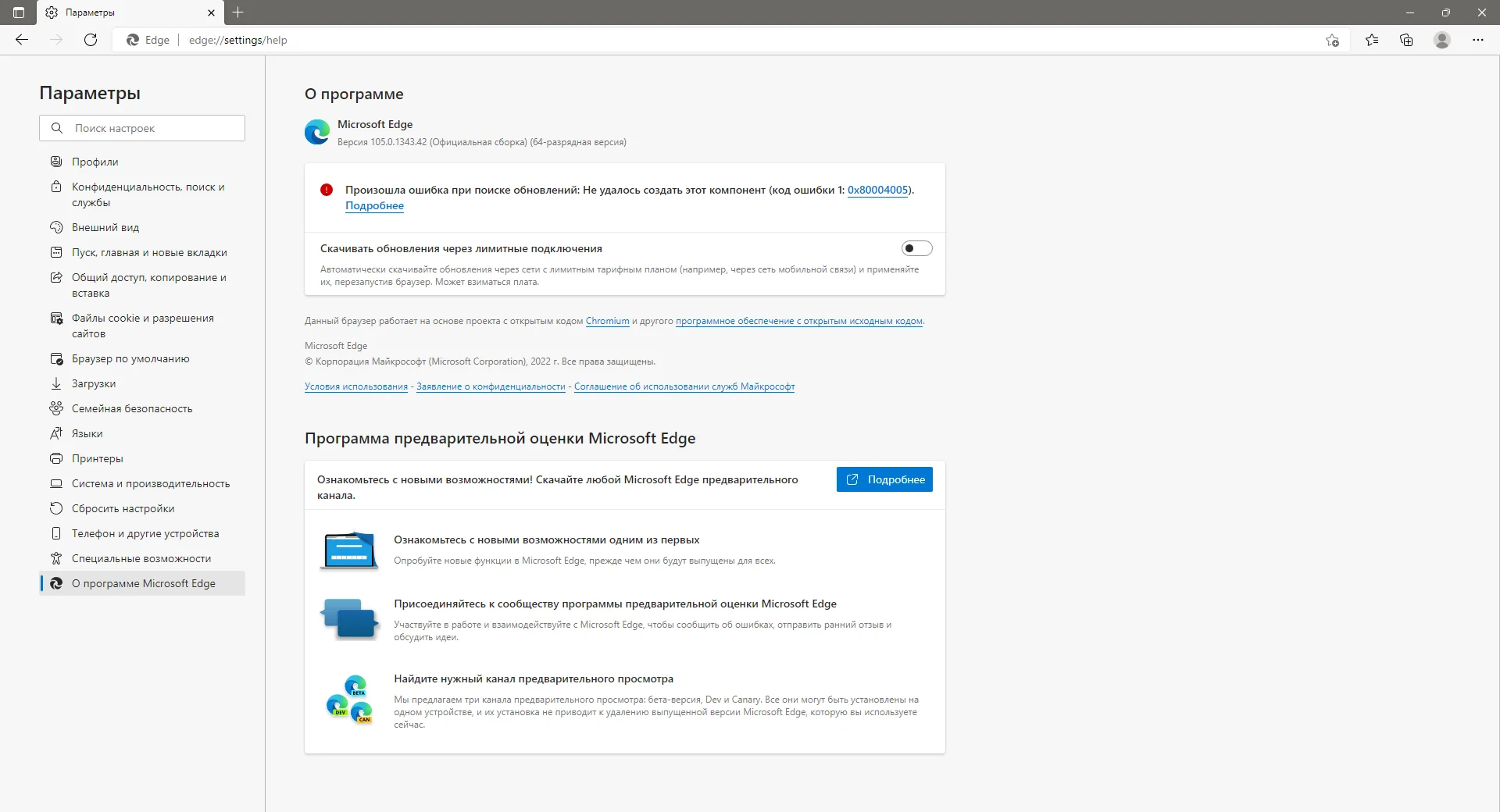Image resolution: width=1500 pixels, height=812 pixels.
Task: Click the padlock icon beside Конфиденциальность
Action: coord(56,187)
